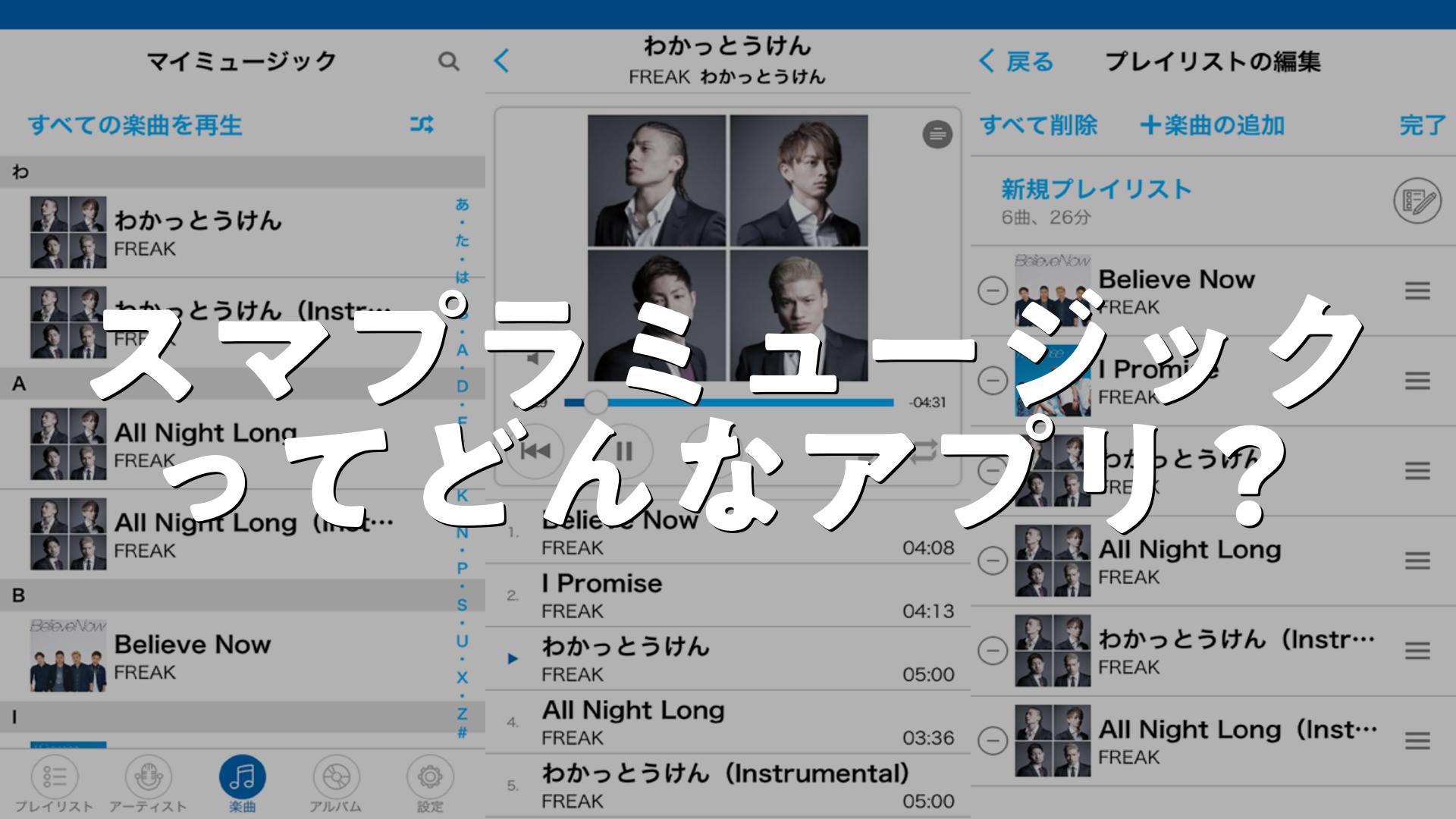Viewport: 1456px width, 819px height.
Task: Select track 2 I Promise in player
Action: point(728,595)
